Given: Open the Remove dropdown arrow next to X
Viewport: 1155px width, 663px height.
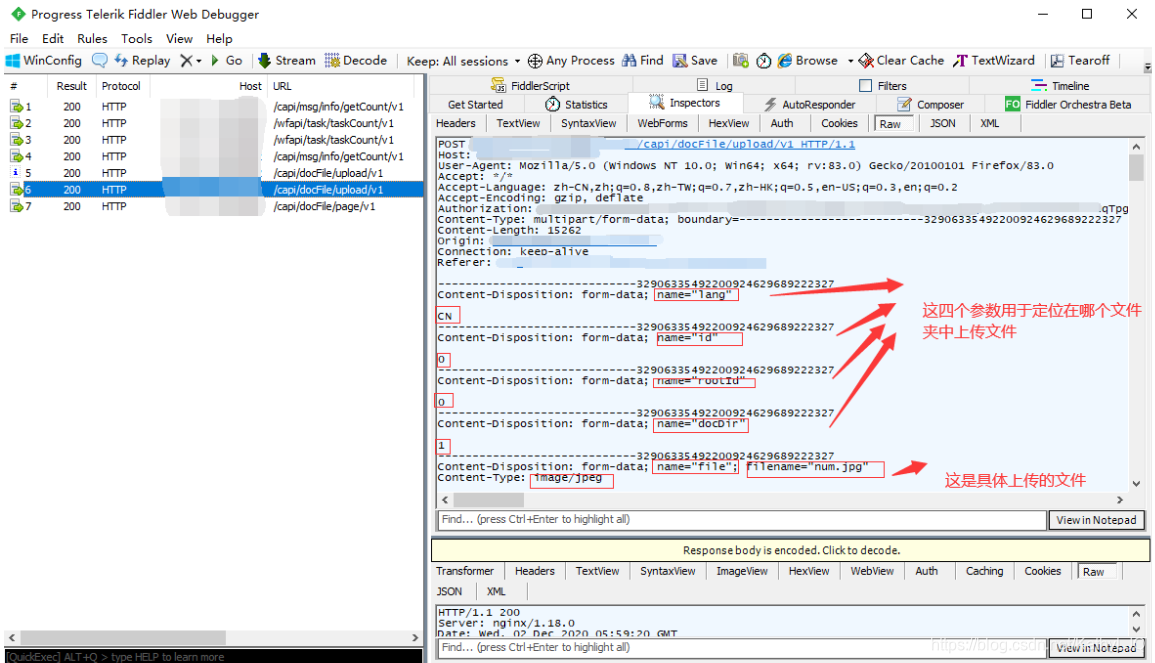Looking at the screenshot, I should tap(199, 61).
